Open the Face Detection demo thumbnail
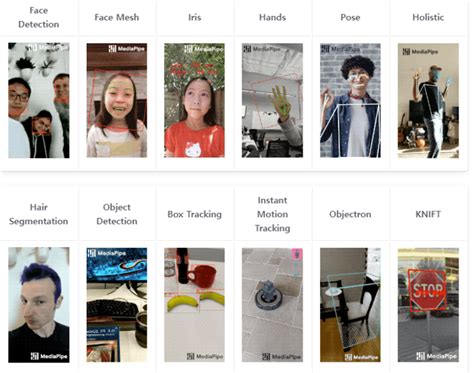 (x=39, y=100)
